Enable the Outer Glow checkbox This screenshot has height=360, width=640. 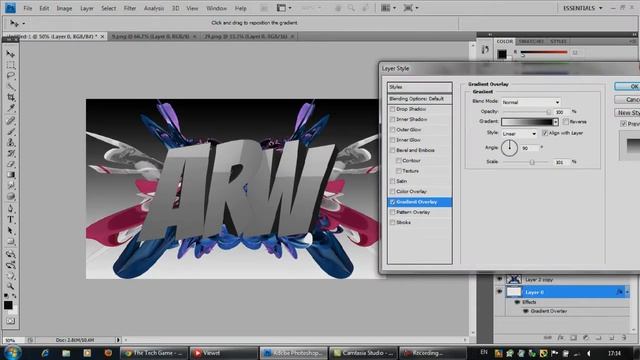(393, 130)
